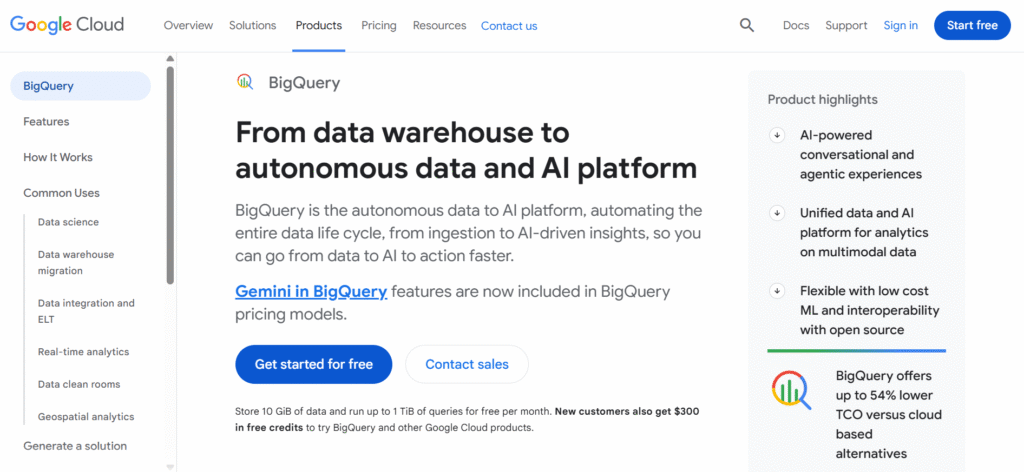The image size is (1024, 472).
Task: Click the BigQuery product icon beside the title
Action: click(245, 82)
